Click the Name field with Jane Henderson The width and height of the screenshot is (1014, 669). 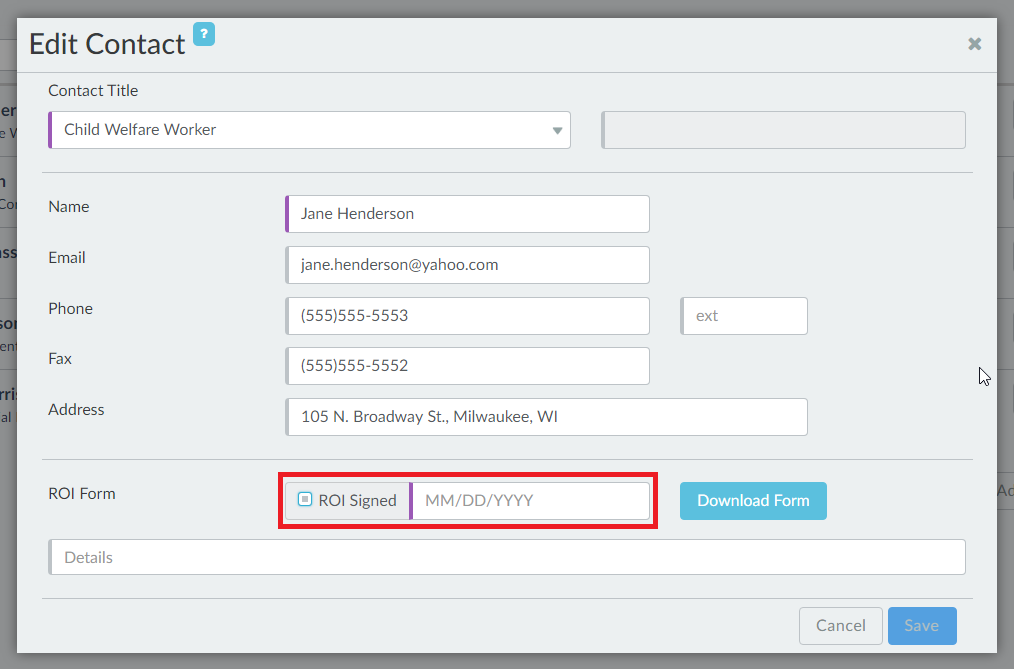[x=467, y=214]
